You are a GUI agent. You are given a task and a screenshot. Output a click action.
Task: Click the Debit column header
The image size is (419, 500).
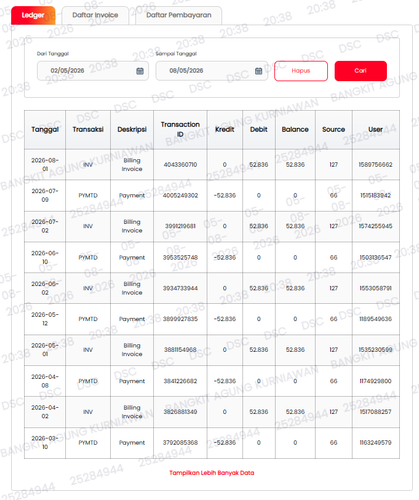(259, 129)
